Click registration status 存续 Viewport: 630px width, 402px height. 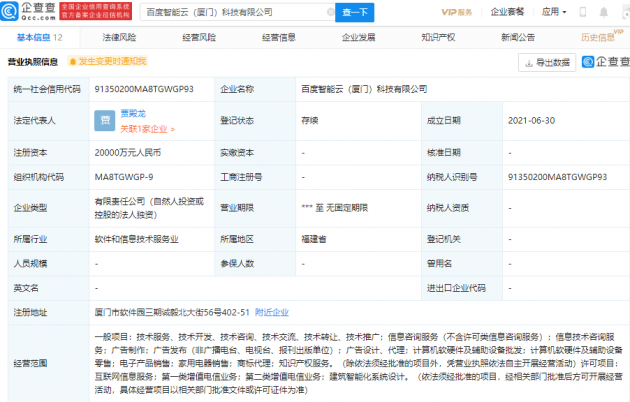point(310,120)
